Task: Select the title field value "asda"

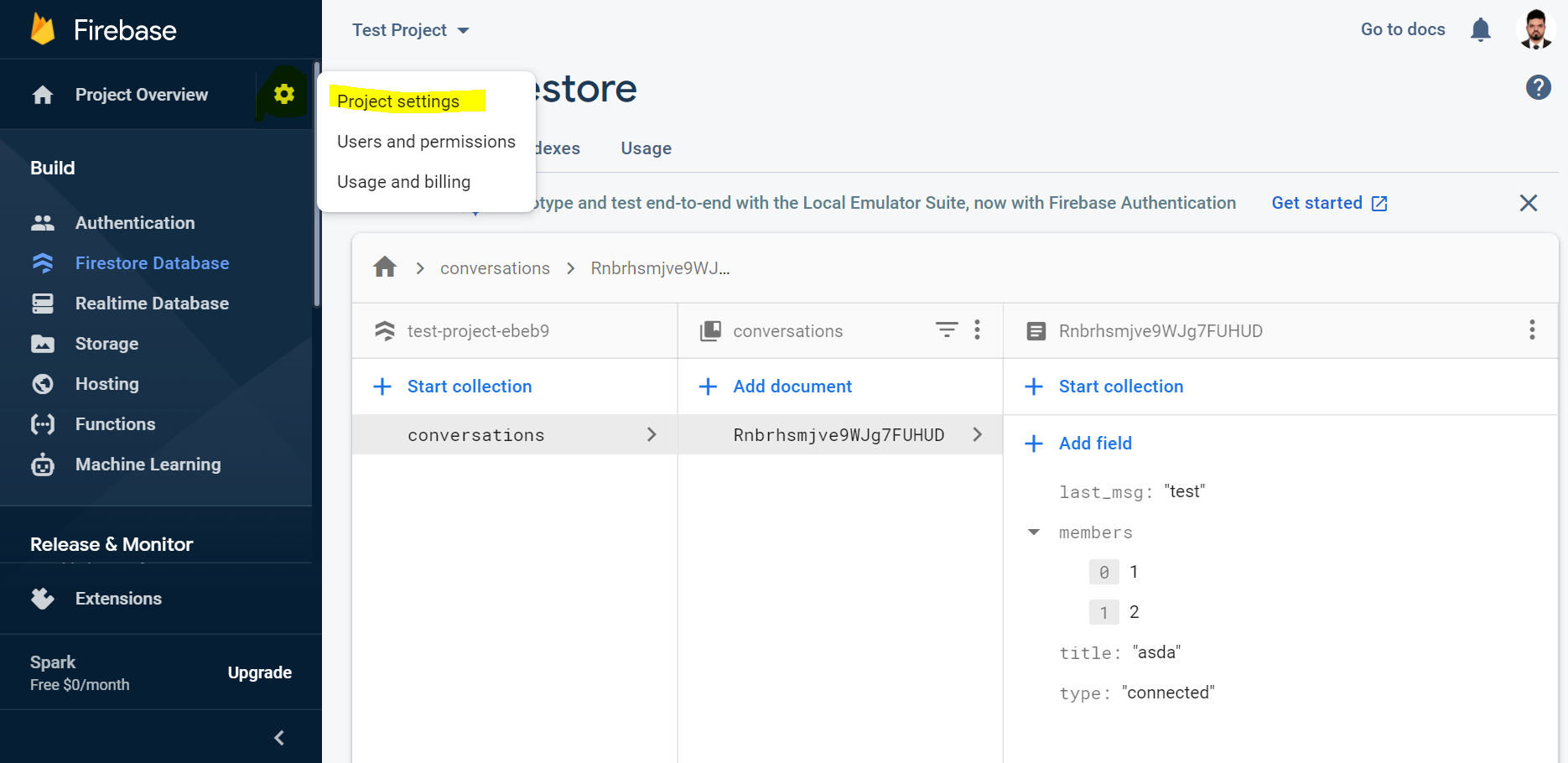Action: [x=1156, y=652]
